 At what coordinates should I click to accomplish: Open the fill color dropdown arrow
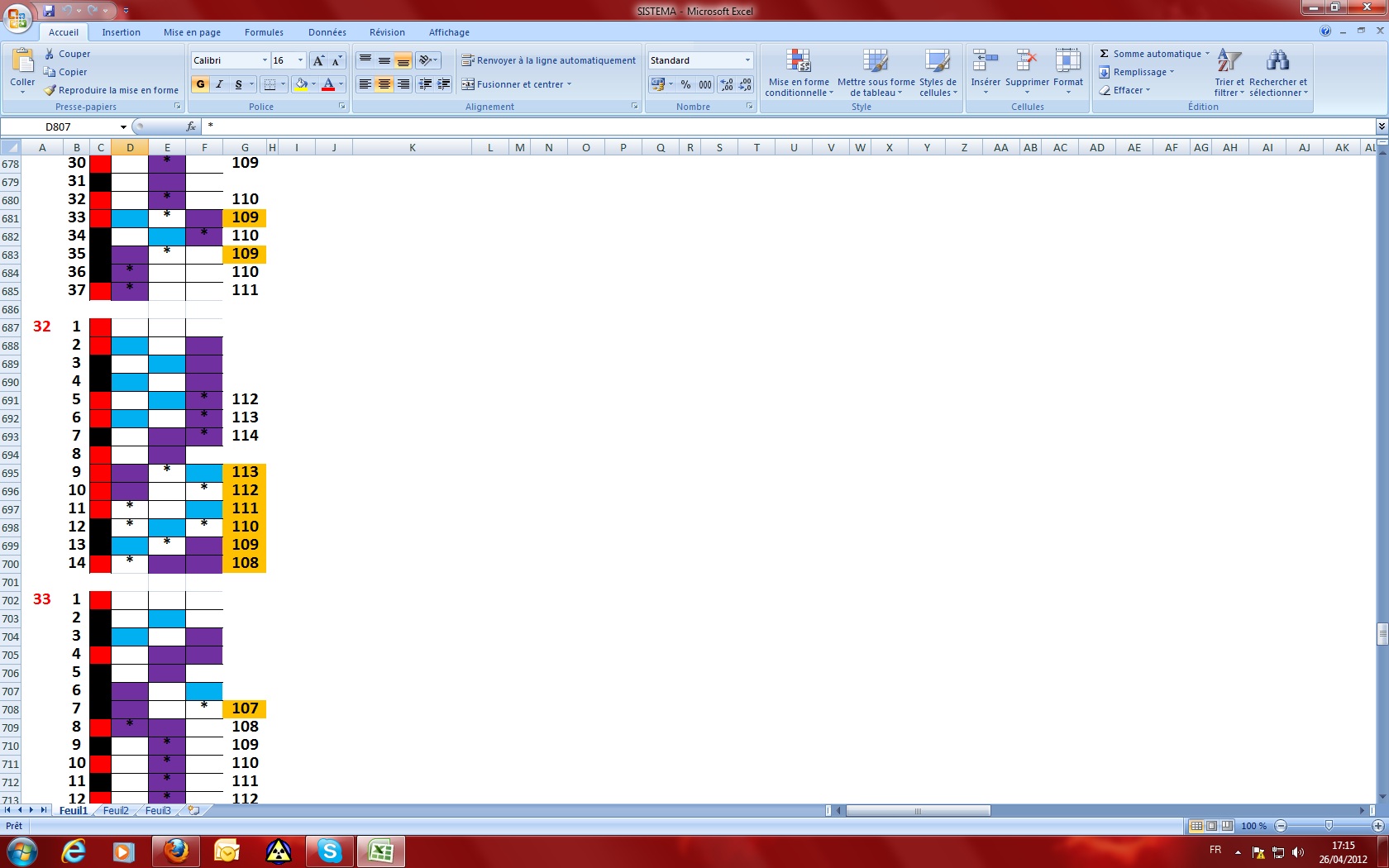click(312, 84)
